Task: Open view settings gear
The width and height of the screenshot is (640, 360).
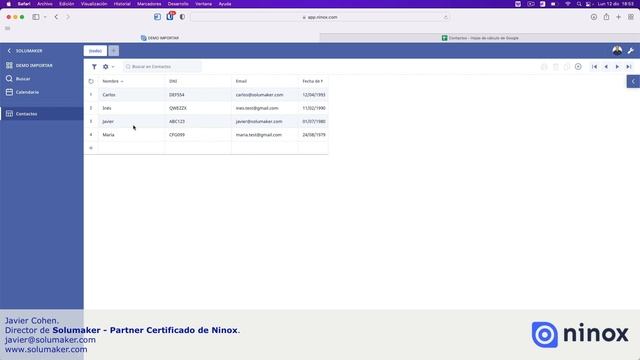Action: point(106,67)
